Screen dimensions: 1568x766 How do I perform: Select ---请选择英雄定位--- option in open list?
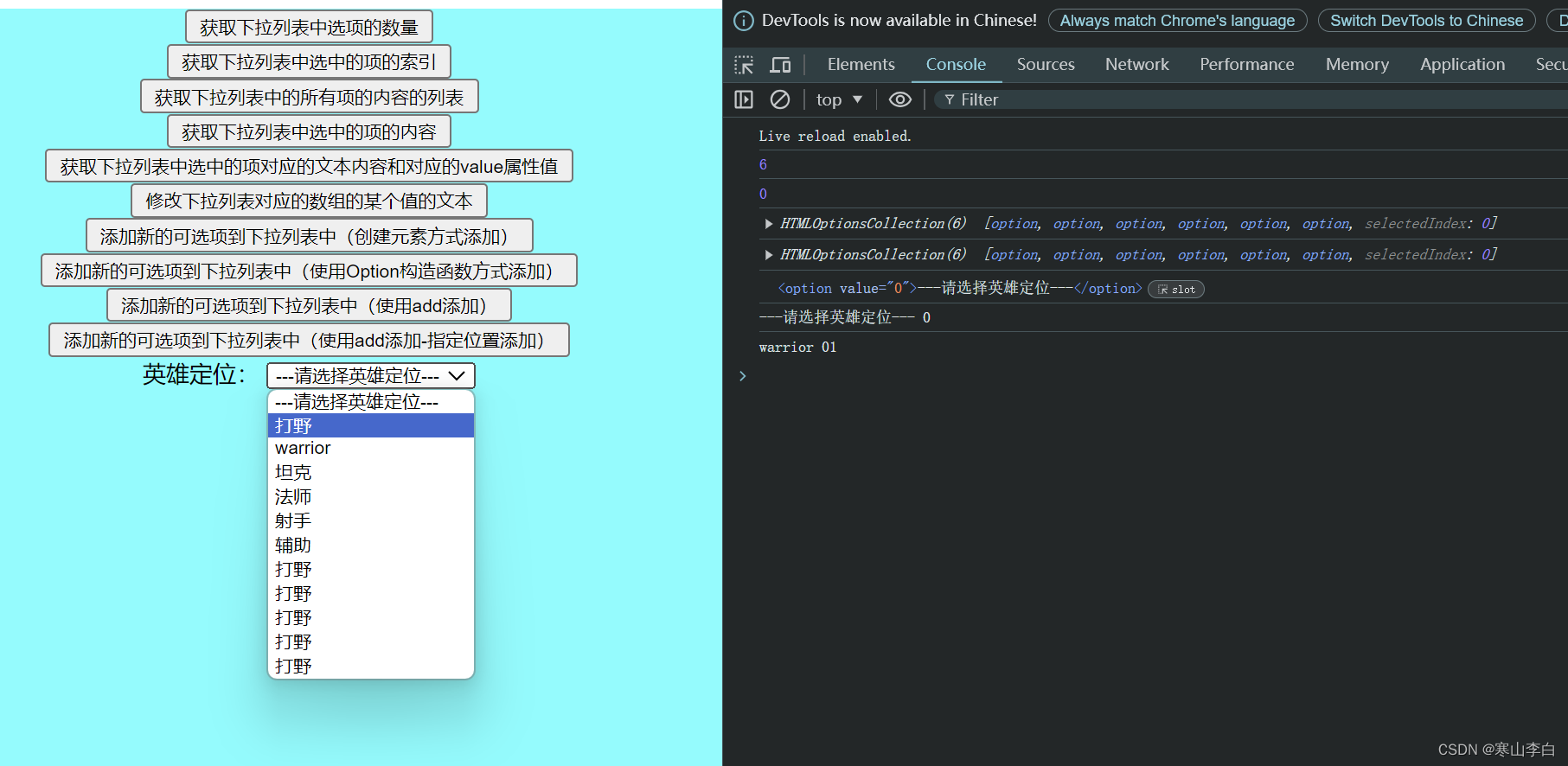coord(371,402)
